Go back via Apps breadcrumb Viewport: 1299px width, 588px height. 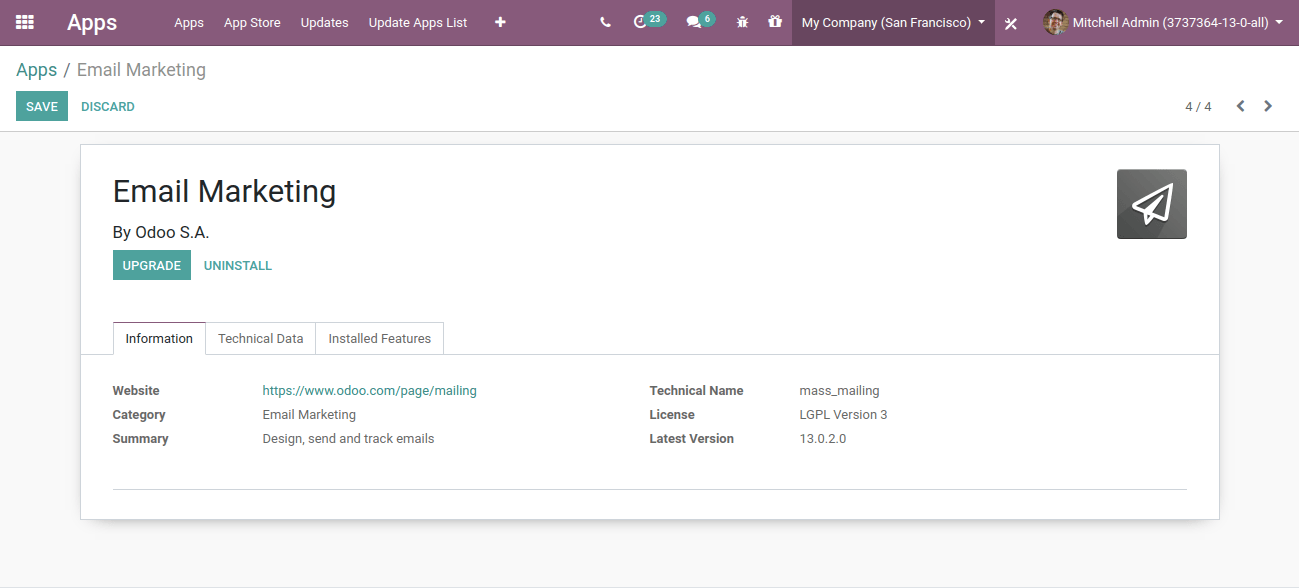coord(37,70)
